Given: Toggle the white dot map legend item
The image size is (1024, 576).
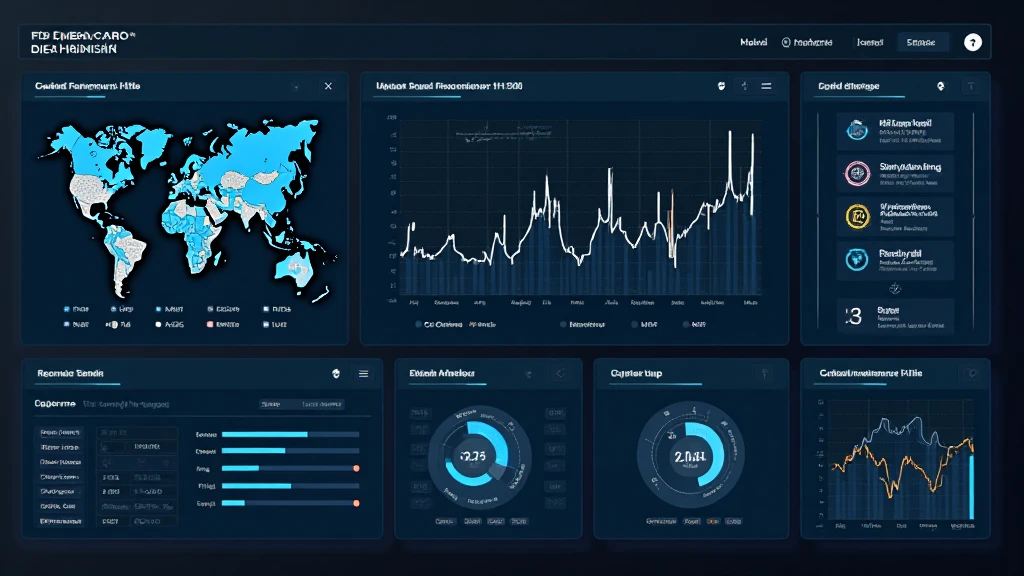Looking at the screenshot, I should tap(158, 325).
